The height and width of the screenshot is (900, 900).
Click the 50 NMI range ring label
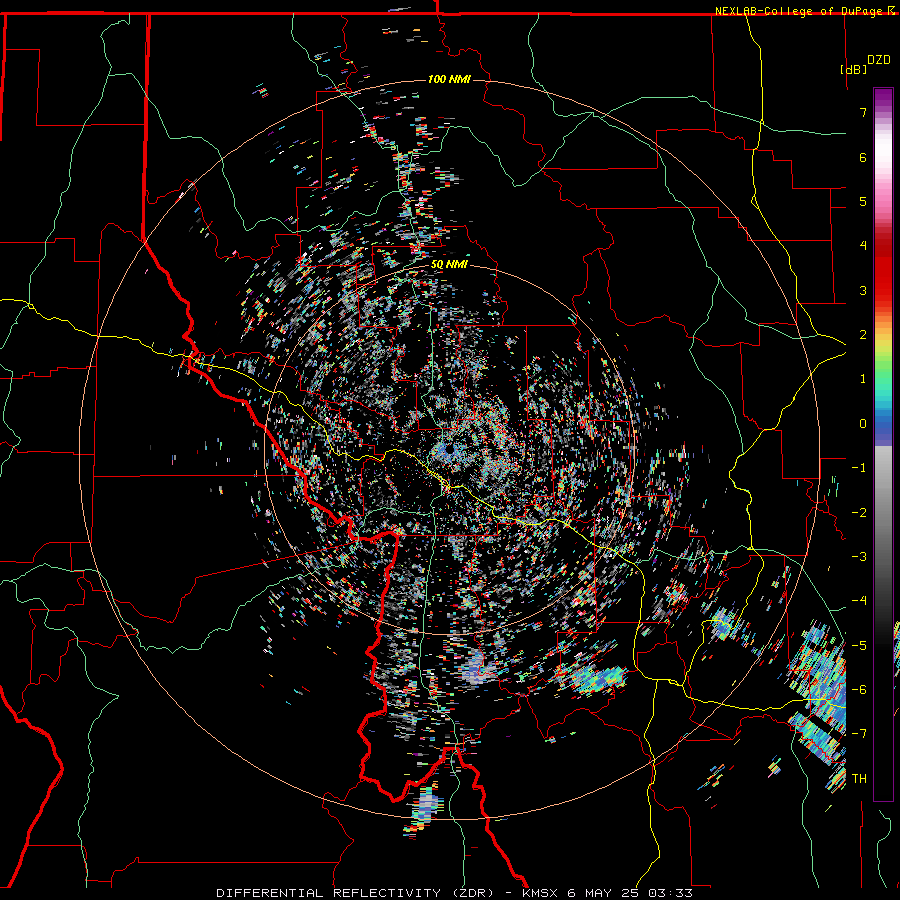tap(449, 265)
